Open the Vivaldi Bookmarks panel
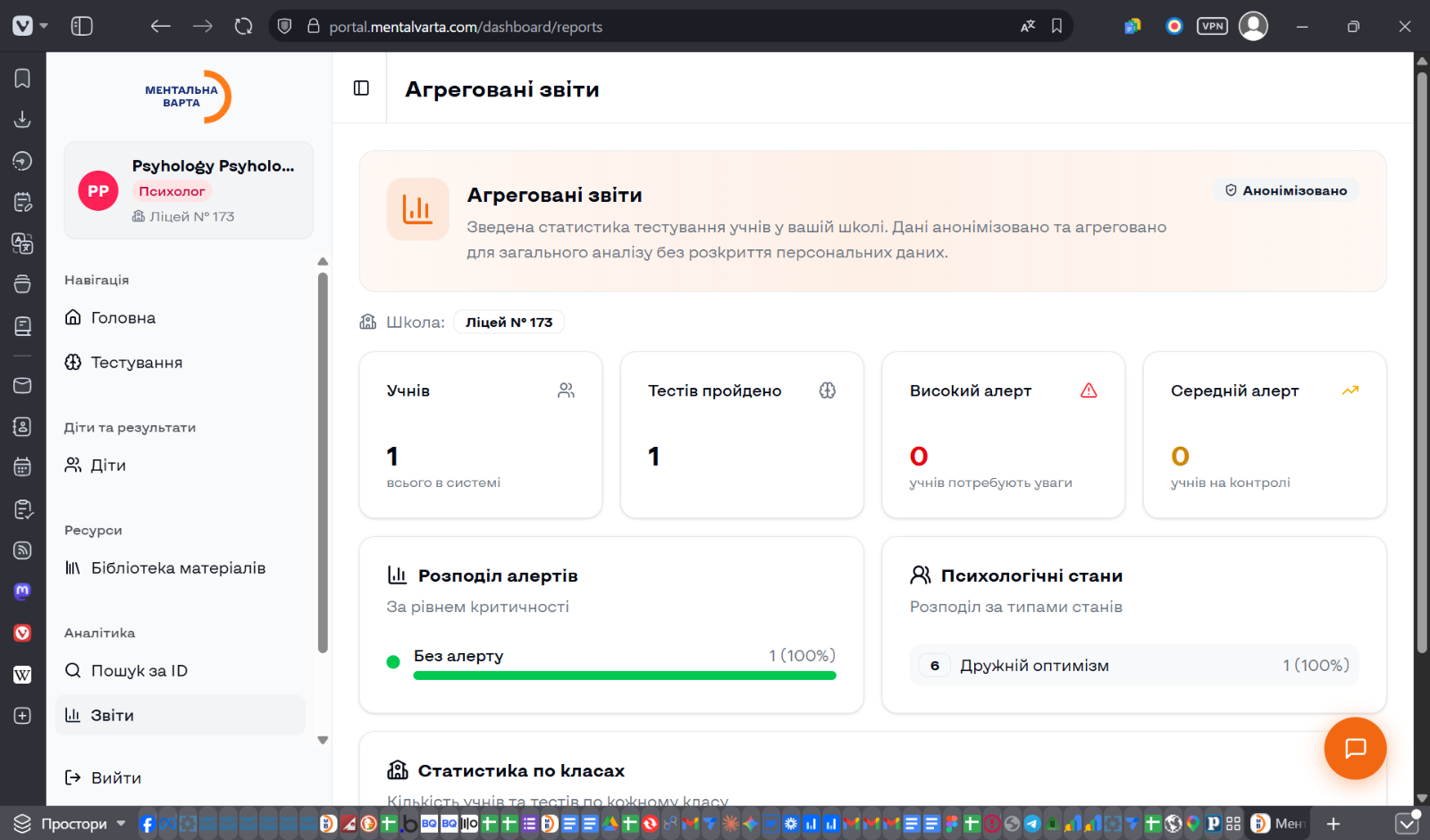 pos(22,79)
